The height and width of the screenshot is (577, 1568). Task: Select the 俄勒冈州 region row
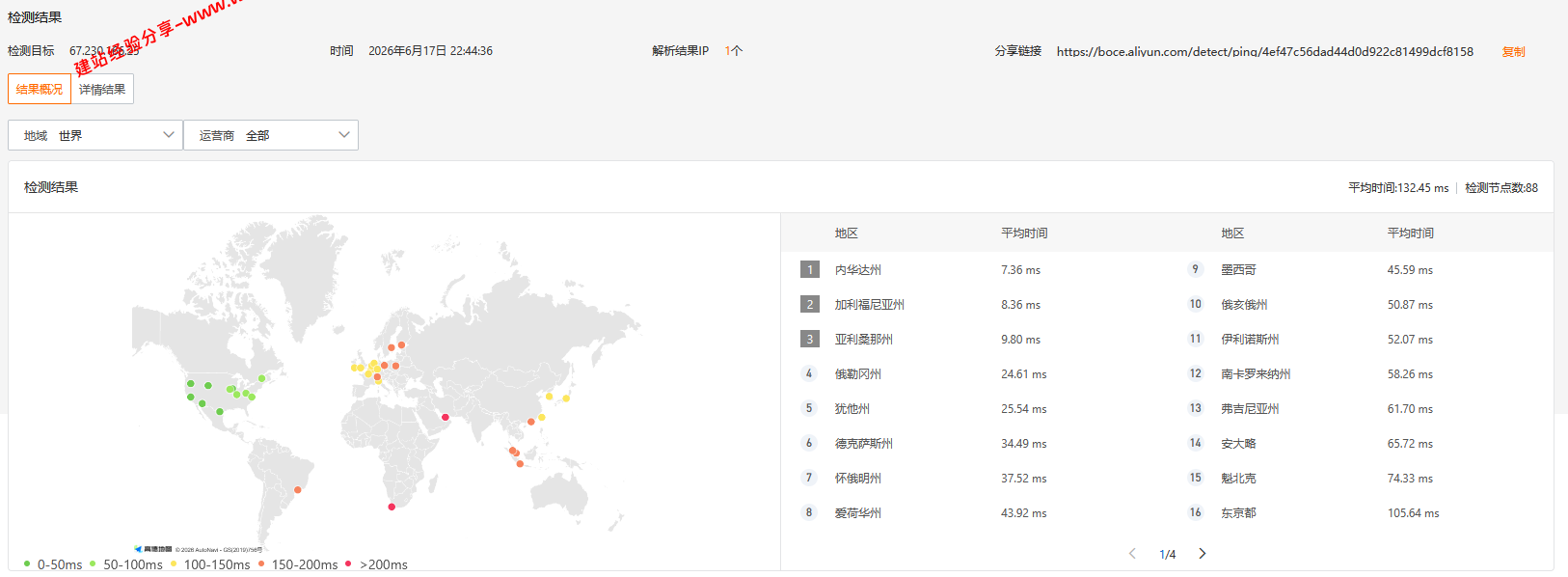click(974, 373)
